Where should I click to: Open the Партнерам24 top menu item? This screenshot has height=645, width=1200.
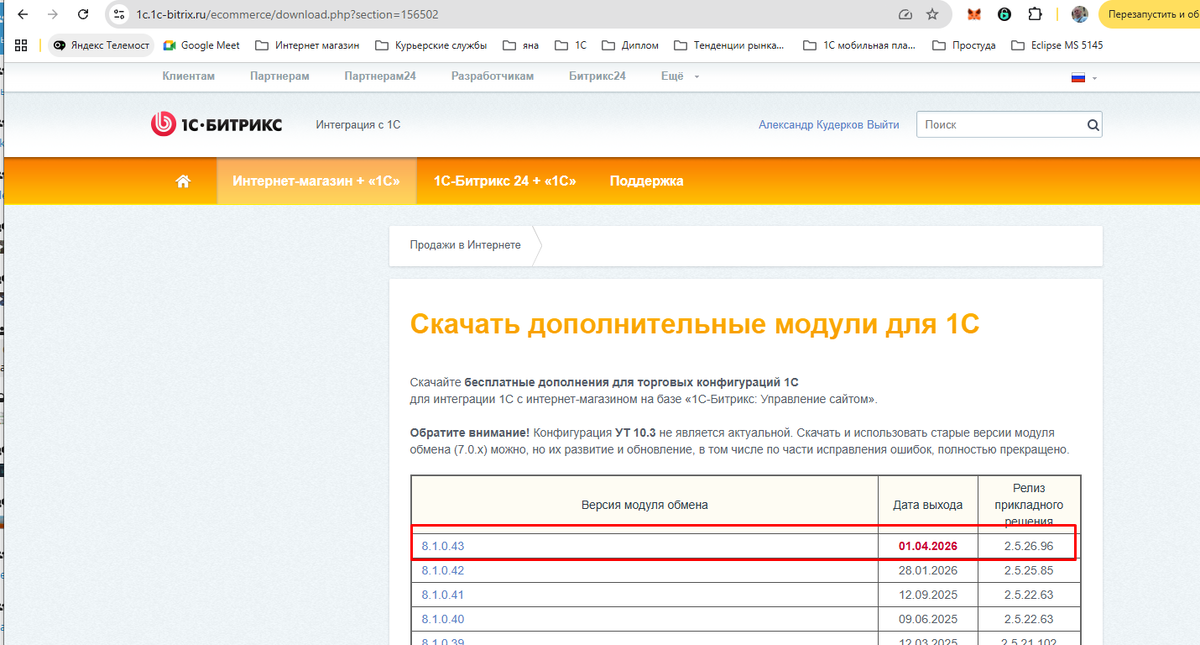click(380, 76)
